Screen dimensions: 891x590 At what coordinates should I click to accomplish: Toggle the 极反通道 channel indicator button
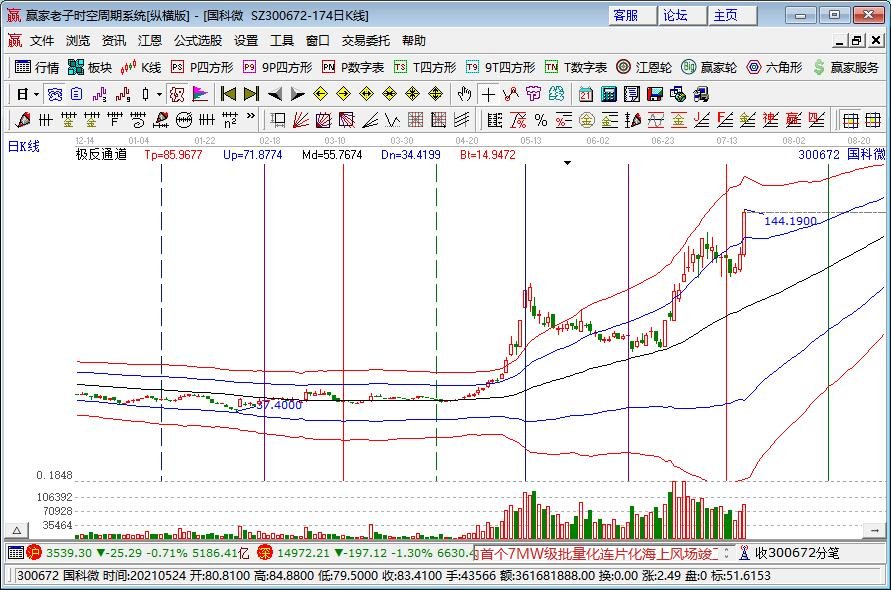pos(177,94)
